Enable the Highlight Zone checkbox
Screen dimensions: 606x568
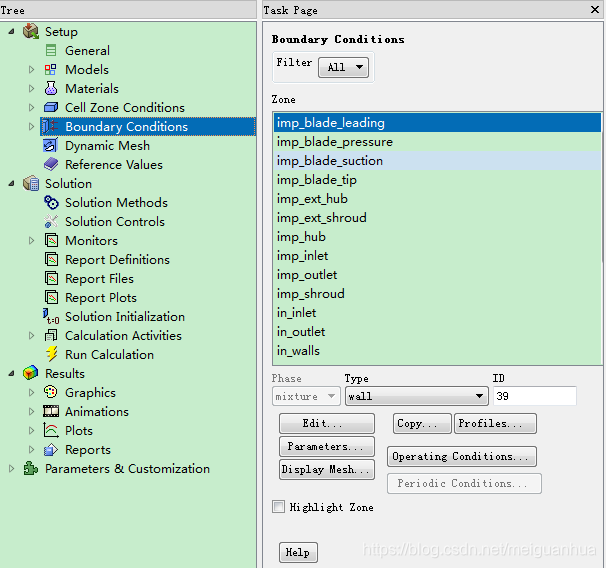(x=279, y=507)
